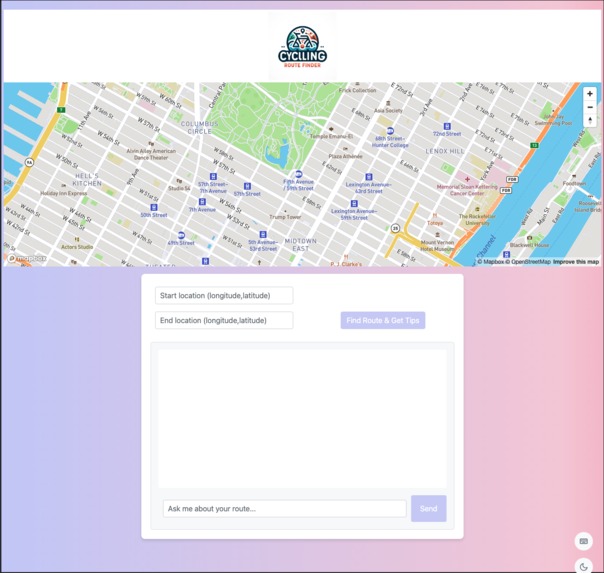Screen dimensions: 604x573
Task: Click the Mount Vernon Hotel Museum label
Action: [x=437, y=246]
